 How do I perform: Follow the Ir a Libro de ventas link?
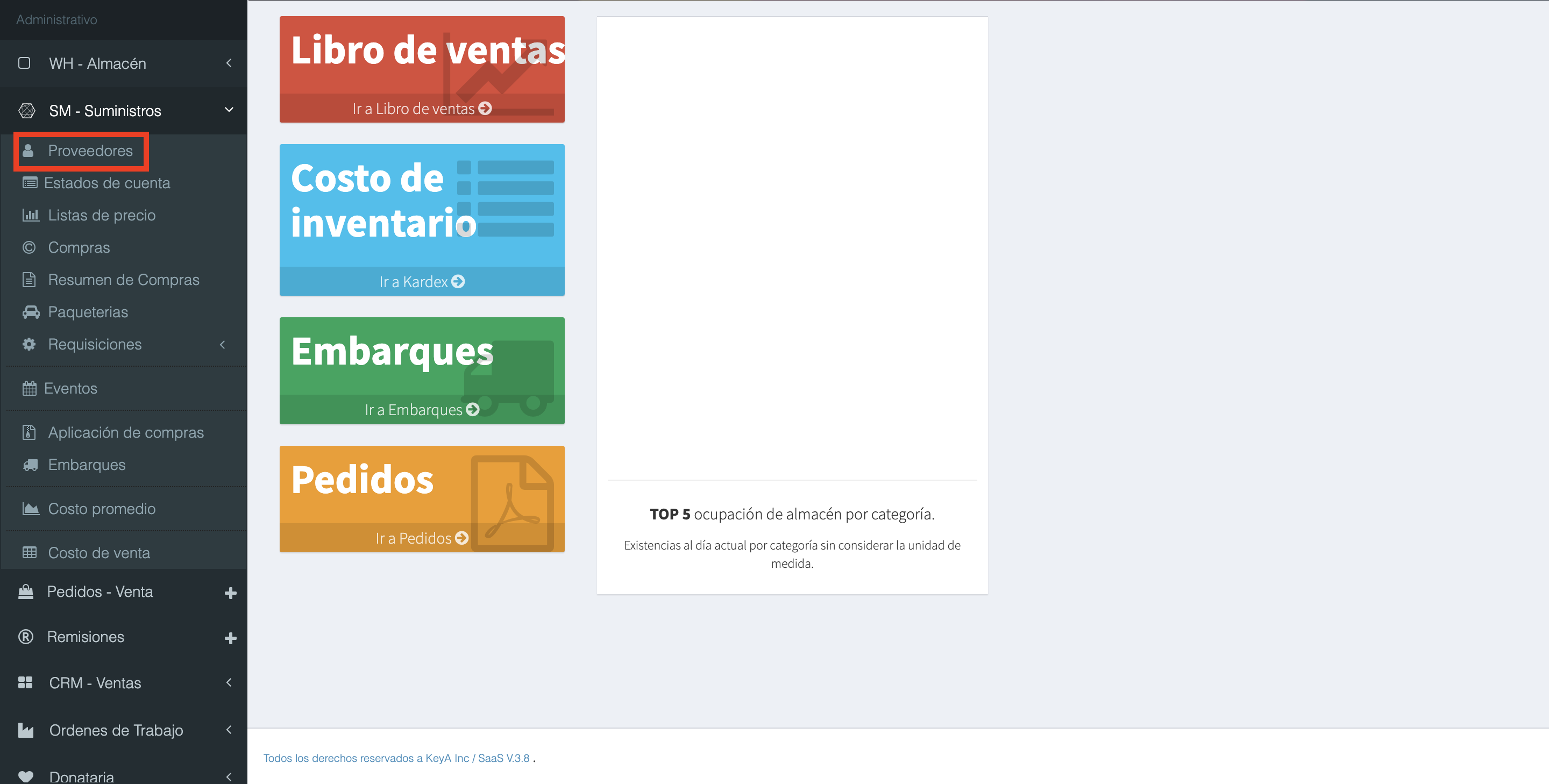click(x=422, y=109)
